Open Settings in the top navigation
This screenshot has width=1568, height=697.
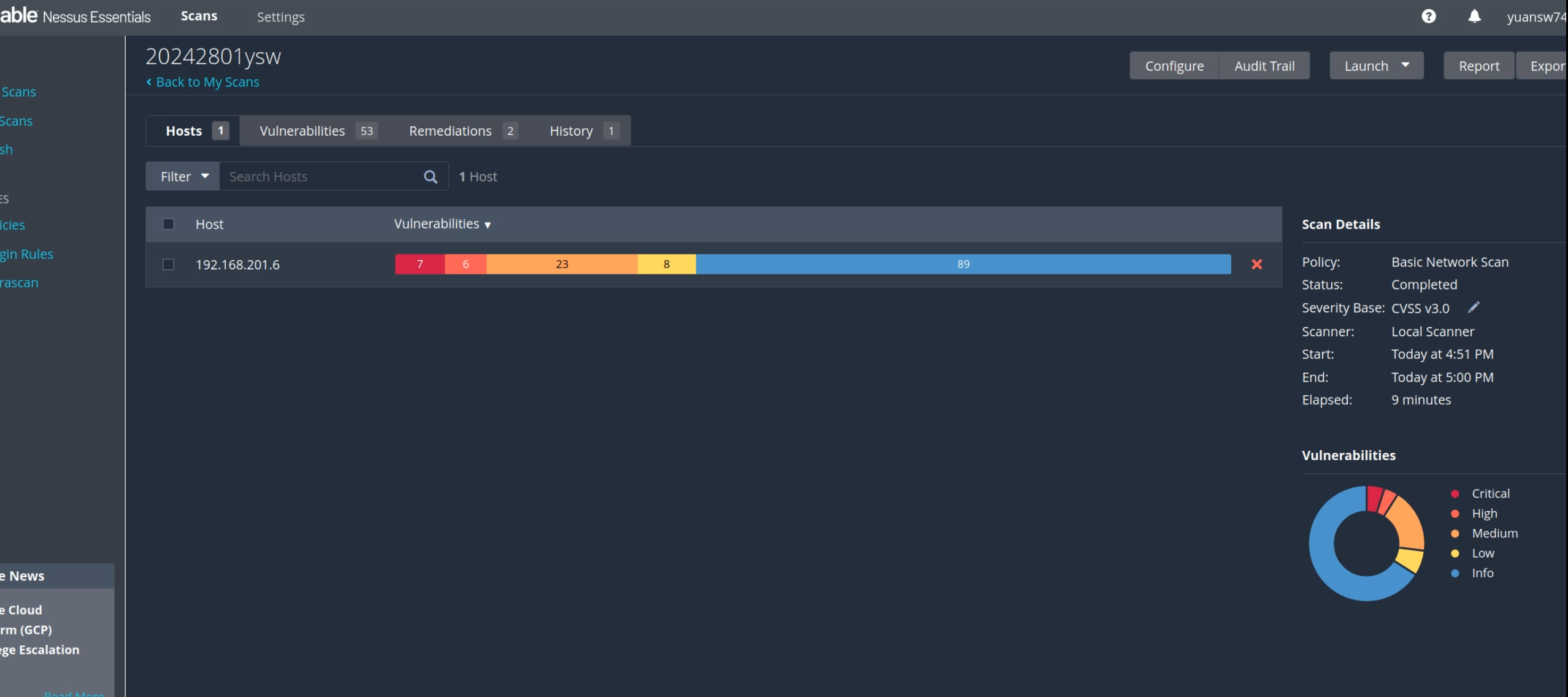[x=280, y=17]
